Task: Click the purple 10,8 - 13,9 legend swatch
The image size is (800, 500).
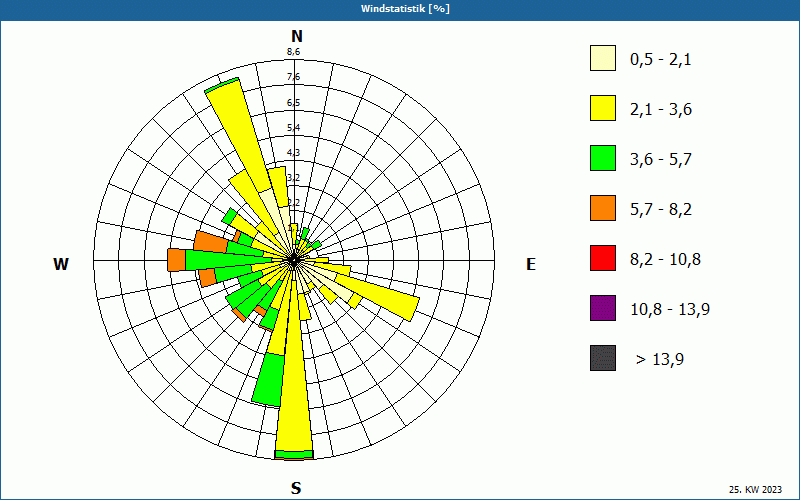Action: click(x=603, y=308)
